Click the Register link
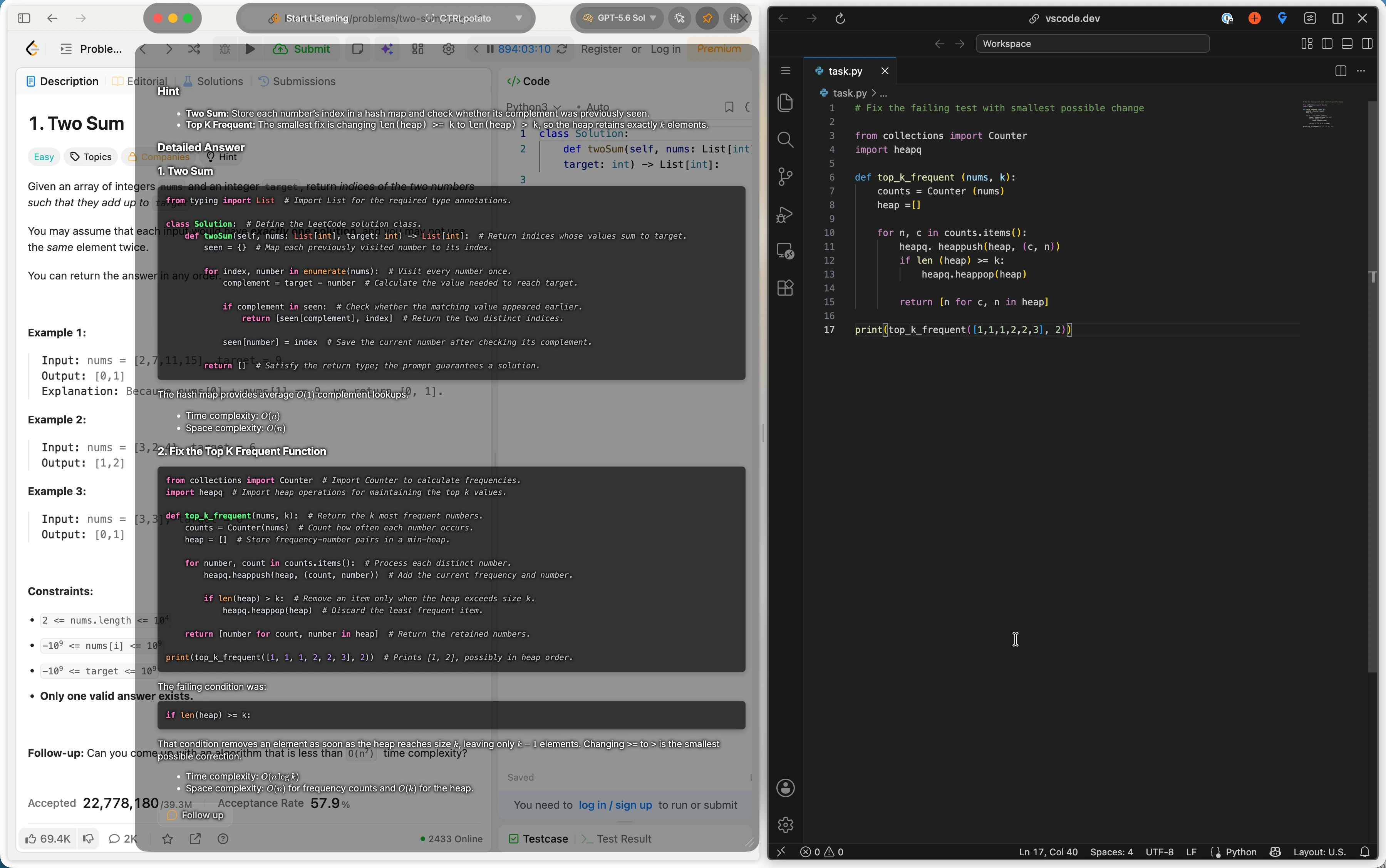 [x=601, y=49]
